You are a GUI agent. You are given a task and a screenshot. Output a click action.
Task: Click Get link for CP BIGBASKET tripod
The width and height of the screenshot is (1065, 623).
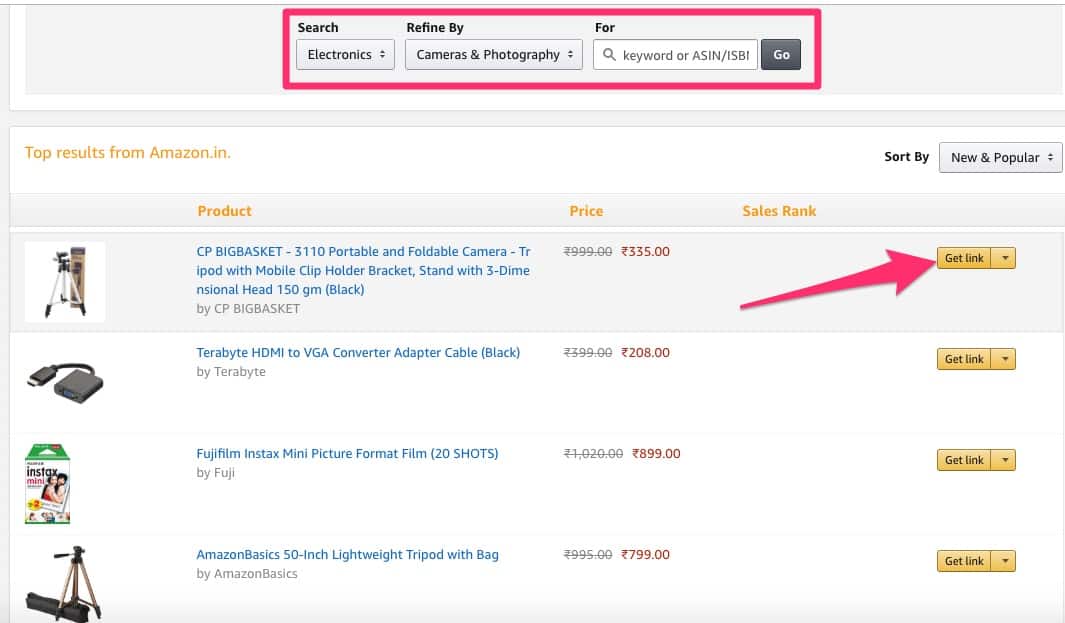964,258
